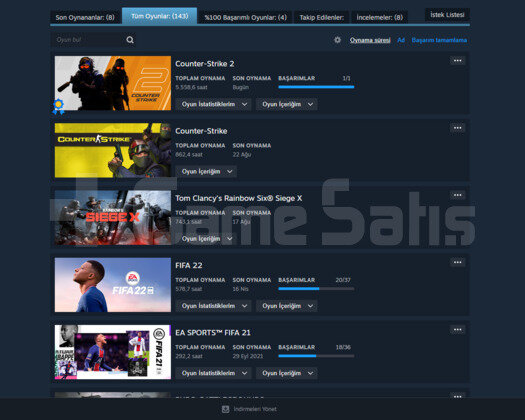Viewport: 525px width, 420px height.
Task: Open the FIFA 21 cover thumbnail
Action: coord(113,352)
